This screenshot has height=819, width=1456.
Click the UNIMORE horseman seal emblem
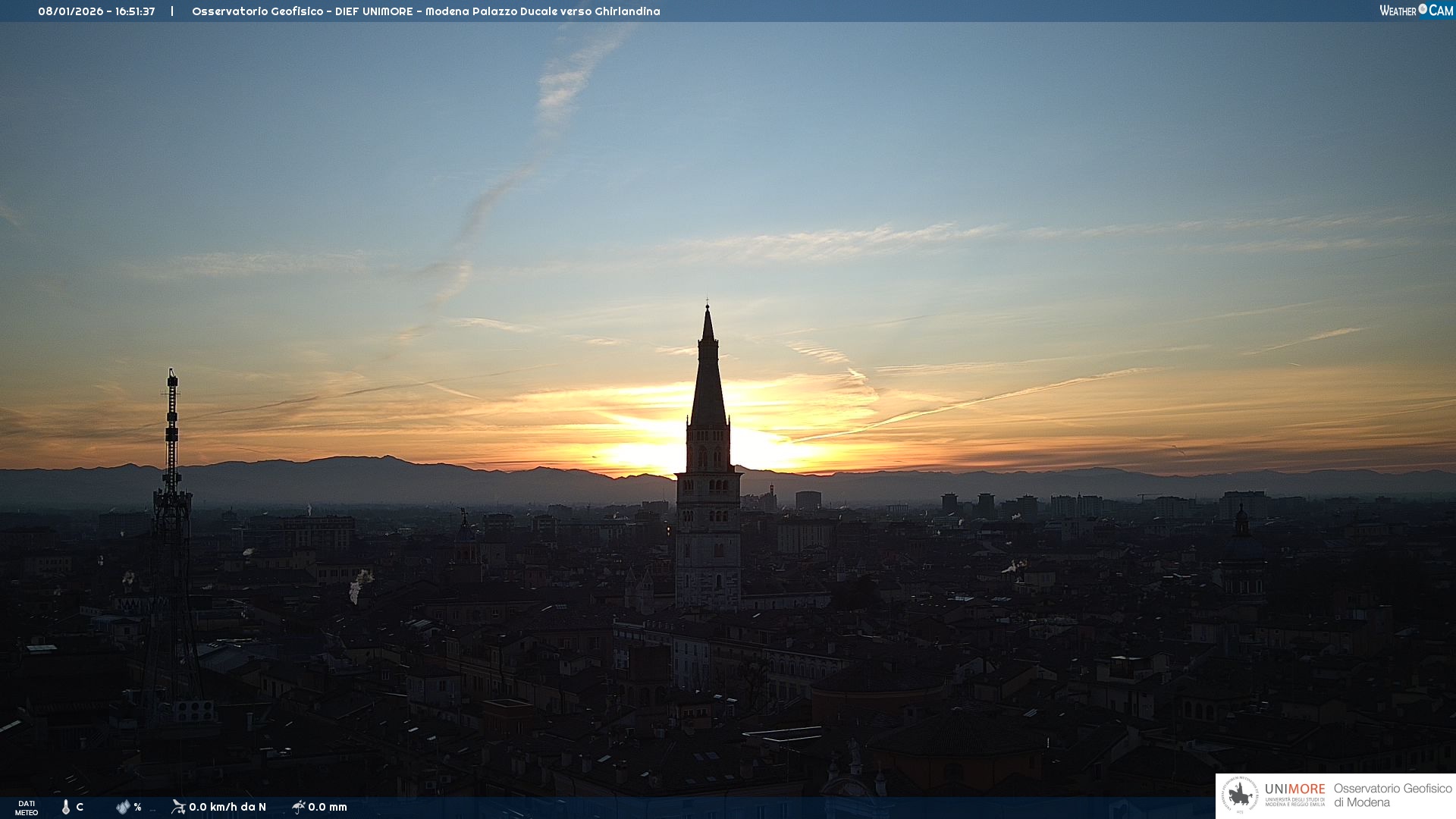1240,795
